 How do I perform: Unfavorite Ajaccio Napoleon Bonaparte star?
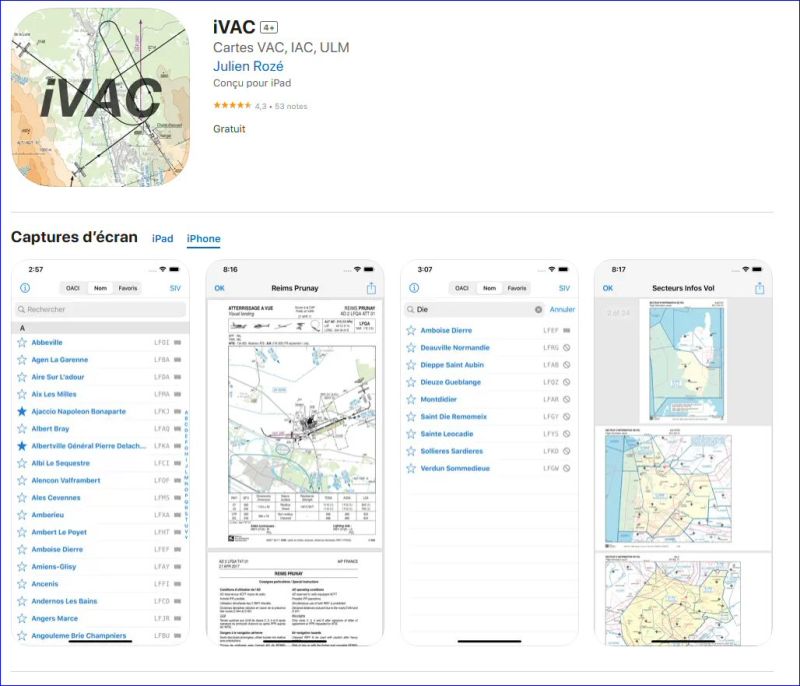22,411
